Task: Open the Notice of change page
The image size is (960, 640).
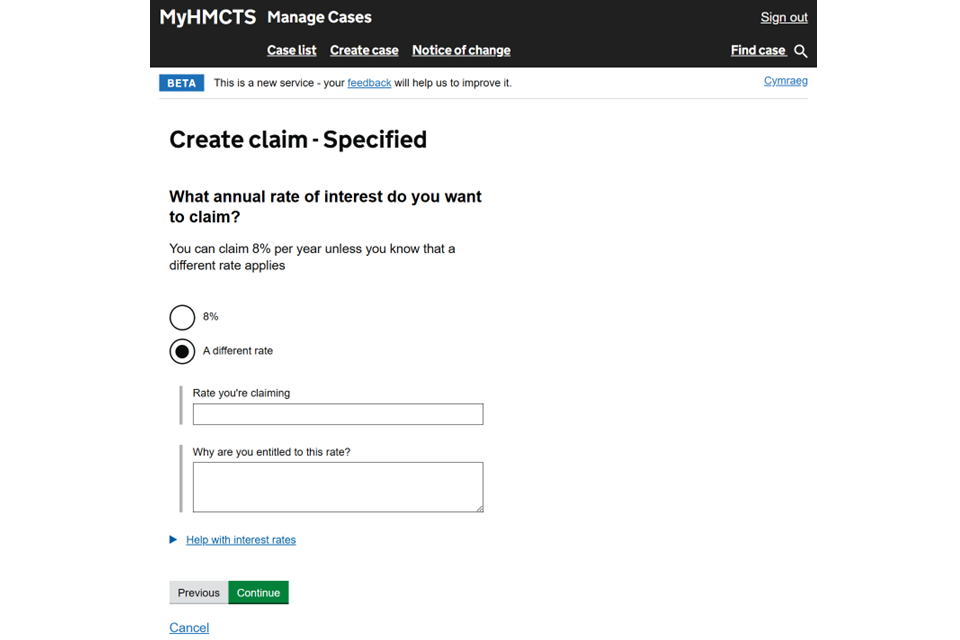Action: point(461,50)
